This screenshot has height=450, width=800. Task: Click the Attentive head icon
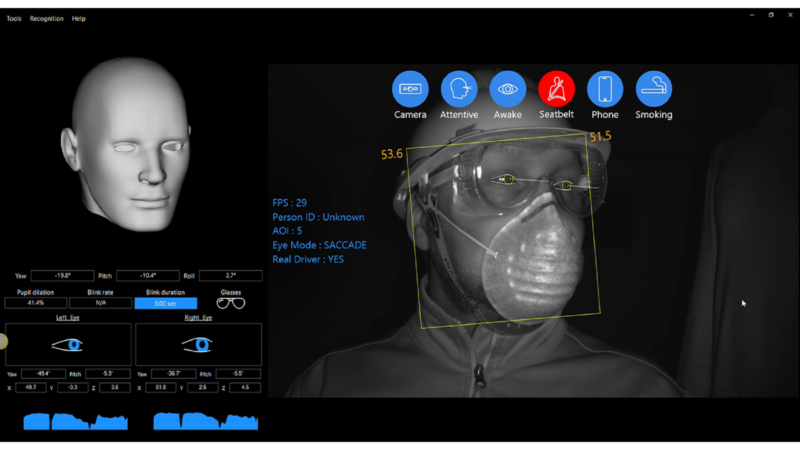point(459,89)
